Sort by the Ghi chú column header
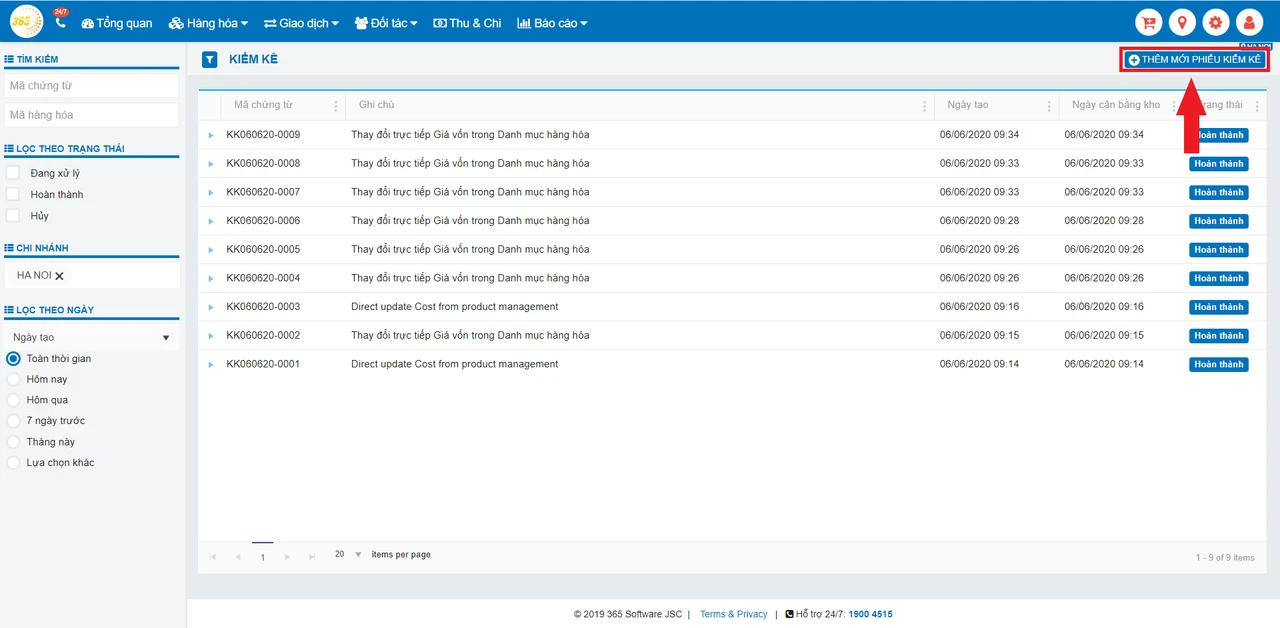The height and width of the screenshot is (628, 1280). point(377,105)
